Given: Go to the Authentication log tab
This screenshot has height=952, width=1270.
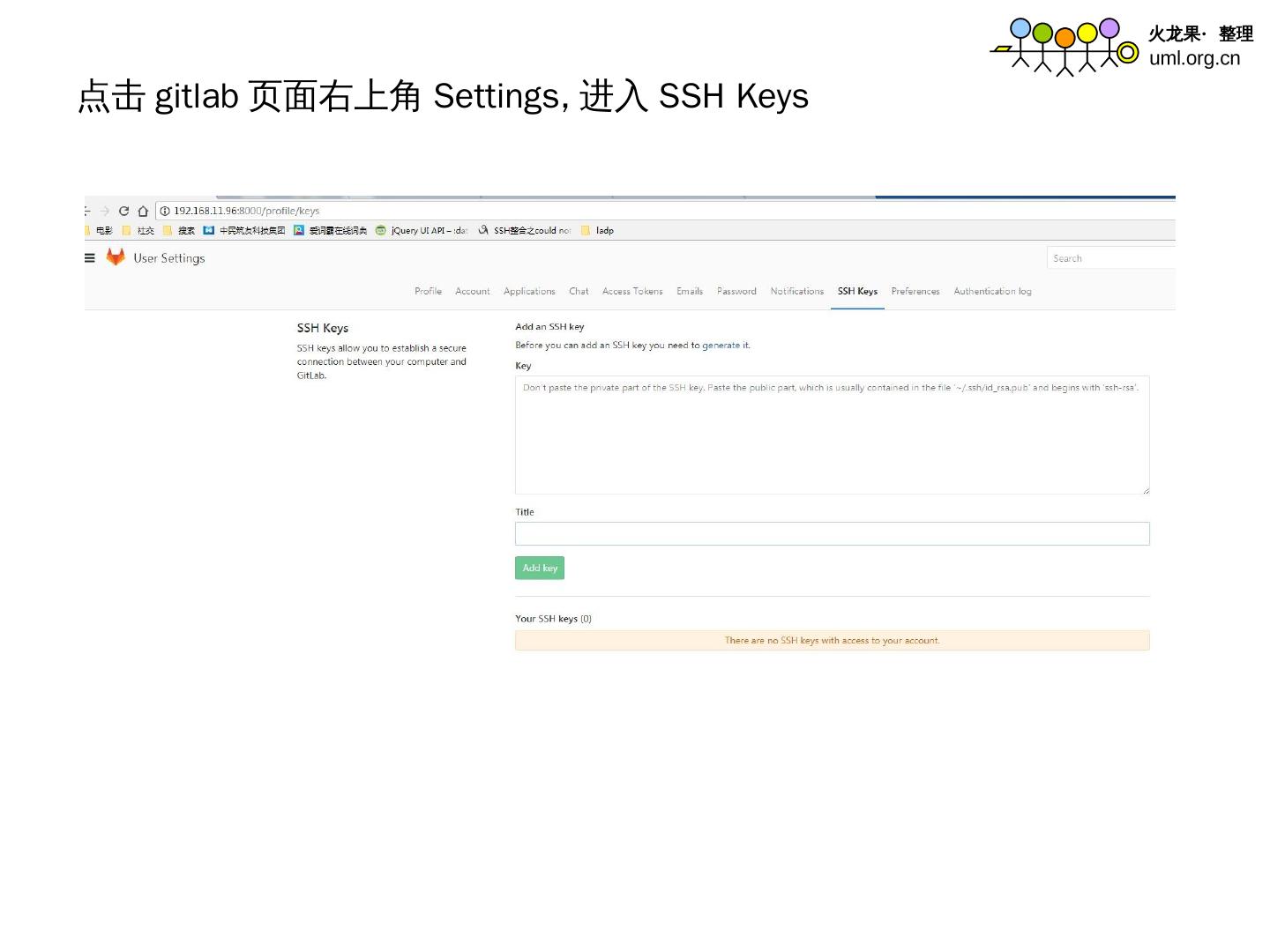Looking at the screenshot, I should tap(992, 292).
